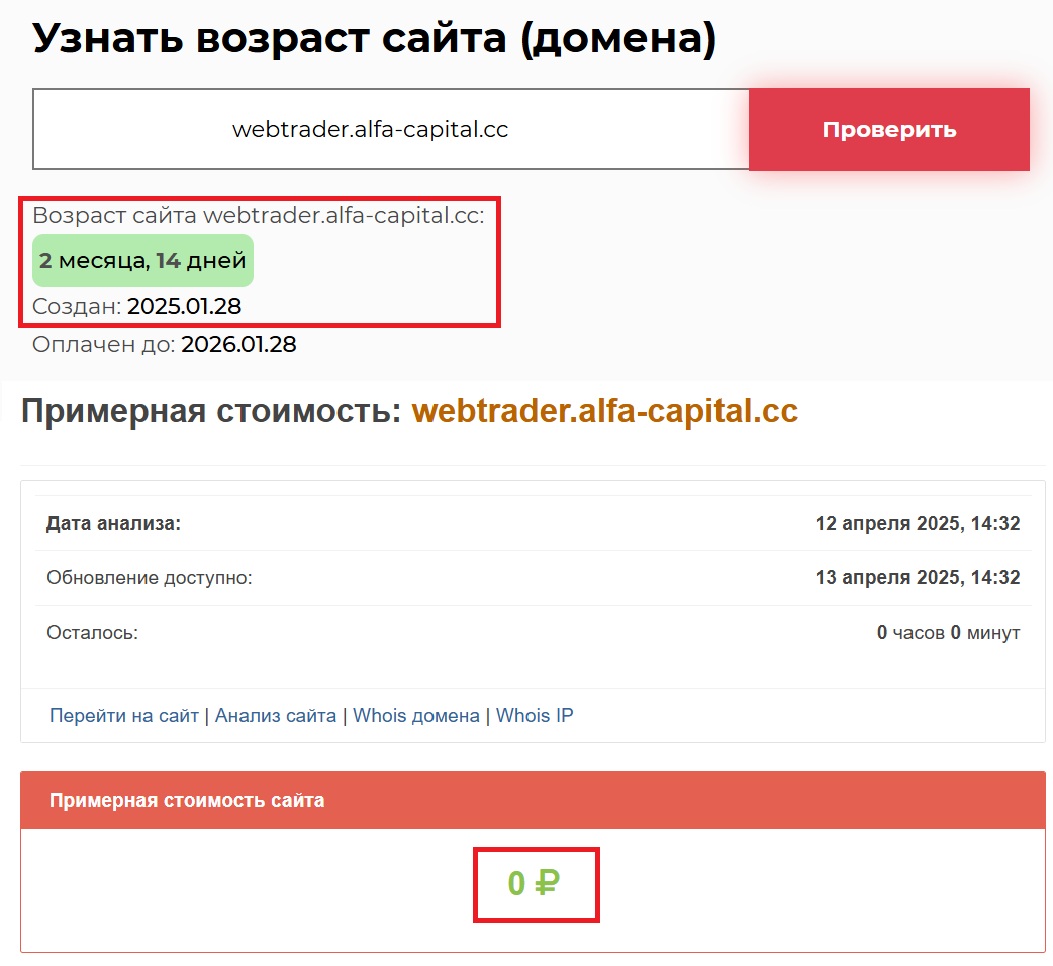Open the Анализ сайта link
The image size is (1053, 966).
click(275, 716)
